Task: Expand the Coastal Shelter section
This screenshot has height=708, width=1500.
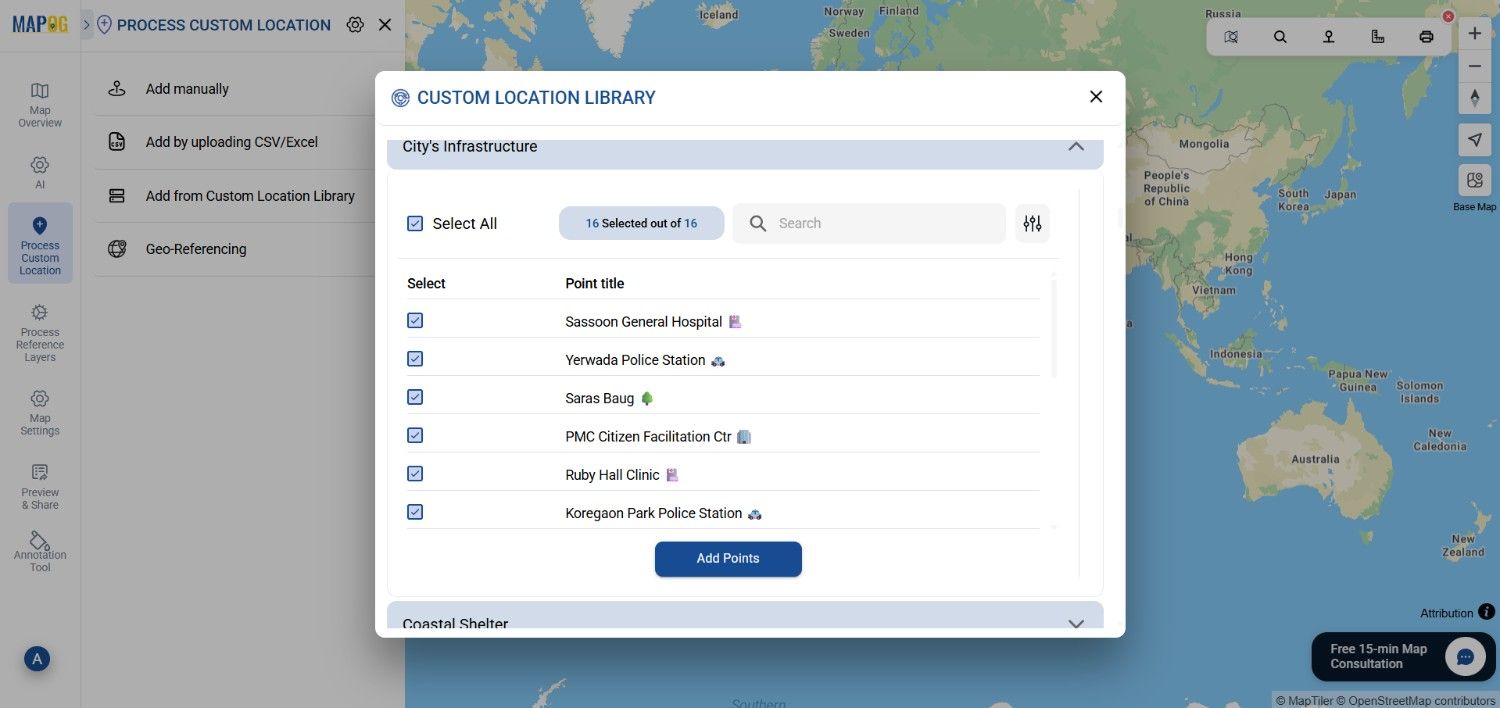Action: (x=1076, y=623)
